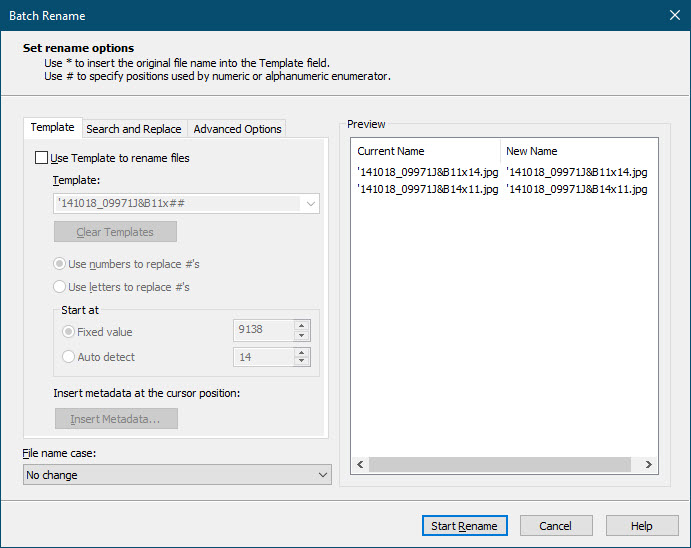Click the Start Rename button
691x548 pixels.
pos(464,526)
